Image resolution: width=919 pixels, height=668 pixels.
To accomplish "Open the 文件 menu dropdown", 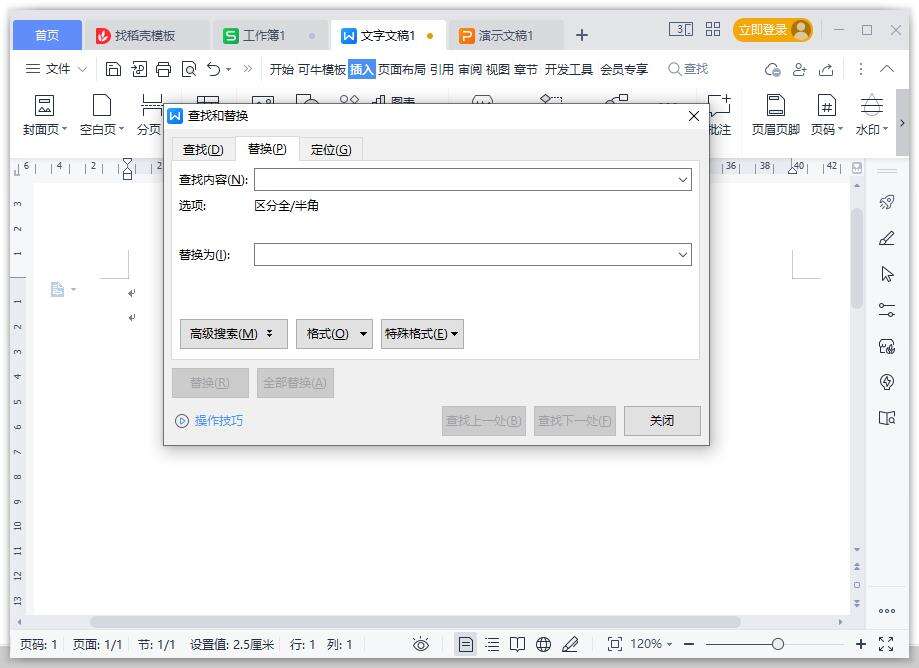I will point(56,69).
